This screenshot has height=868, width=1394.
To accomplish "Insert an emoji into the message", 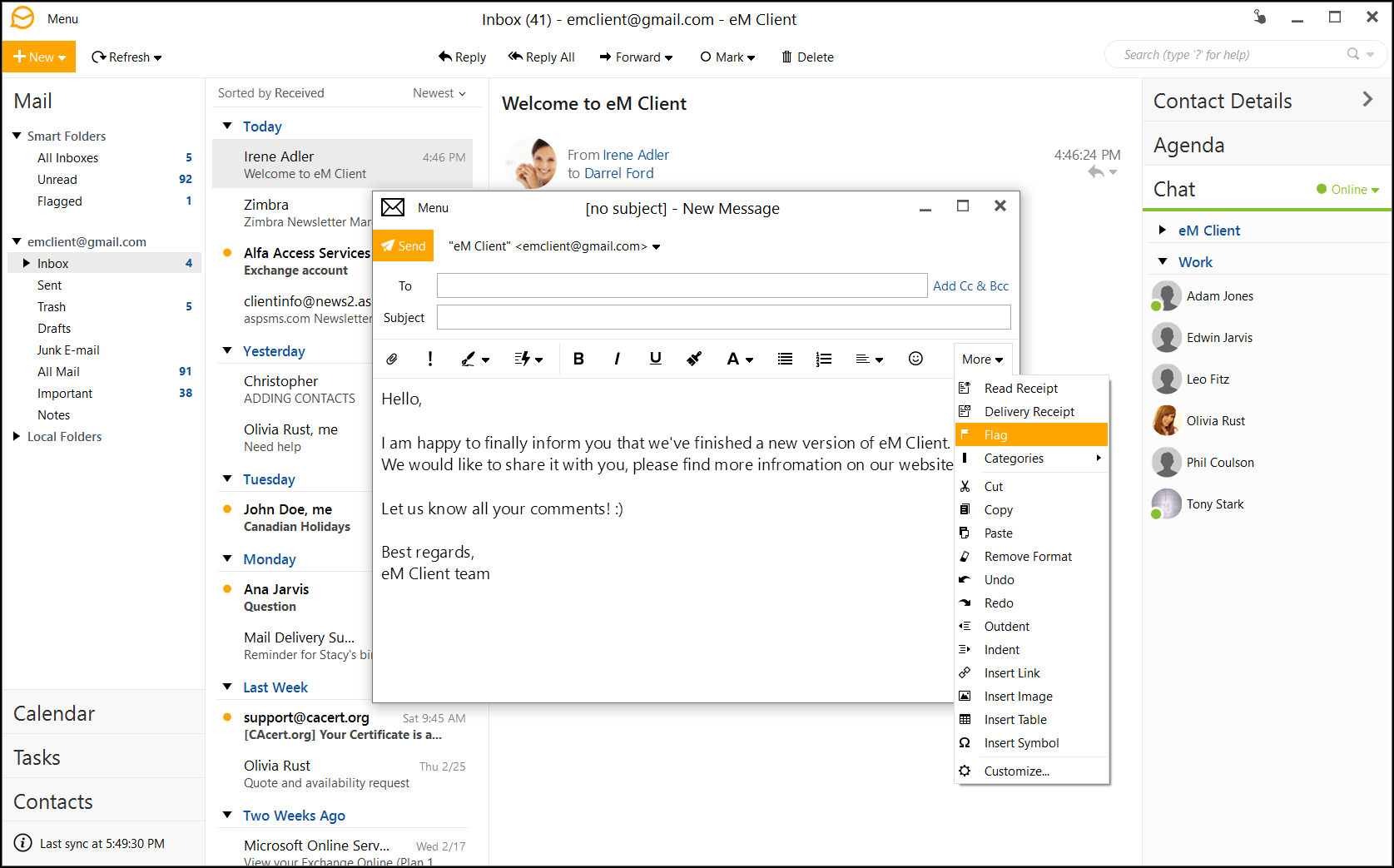I will (x=915, y=359).
